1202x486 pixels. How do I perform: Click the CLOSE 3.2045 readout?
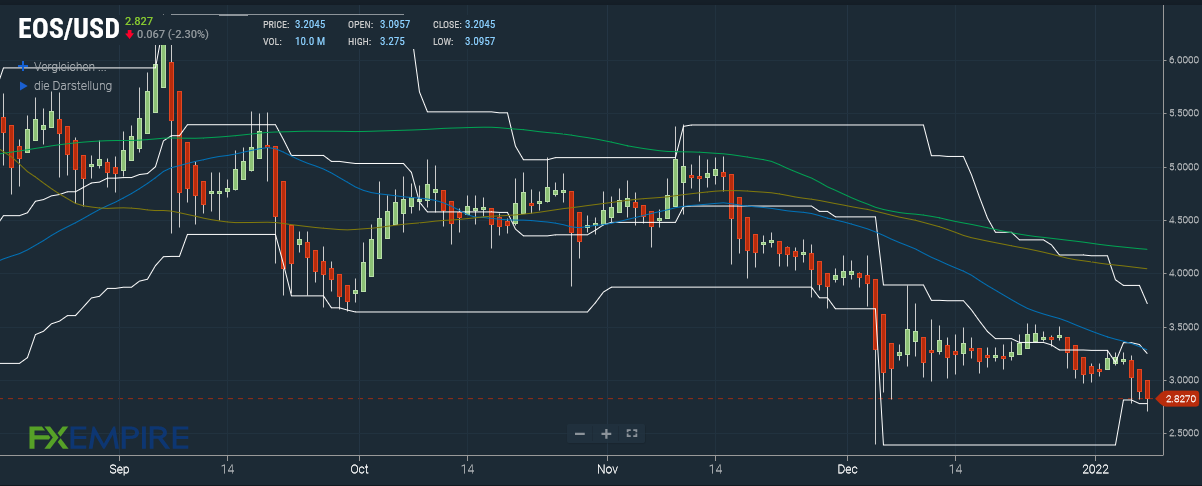pyautogui.click(x=464, y=23)
